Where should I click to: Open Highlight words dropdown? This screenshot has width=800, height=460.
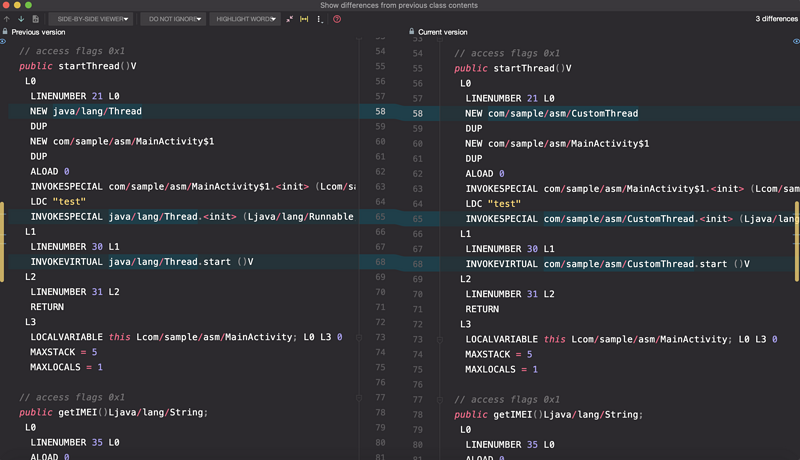click(244, 19)
